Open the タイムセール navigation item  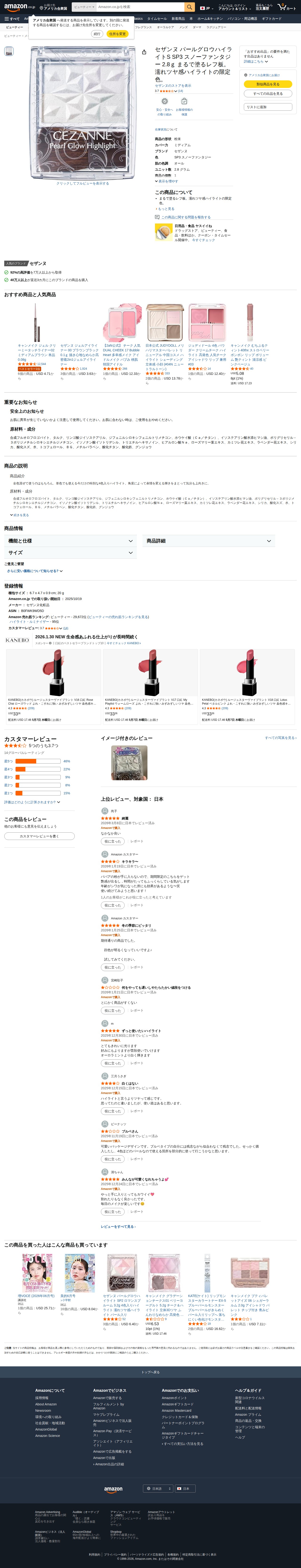click(157, 19)
